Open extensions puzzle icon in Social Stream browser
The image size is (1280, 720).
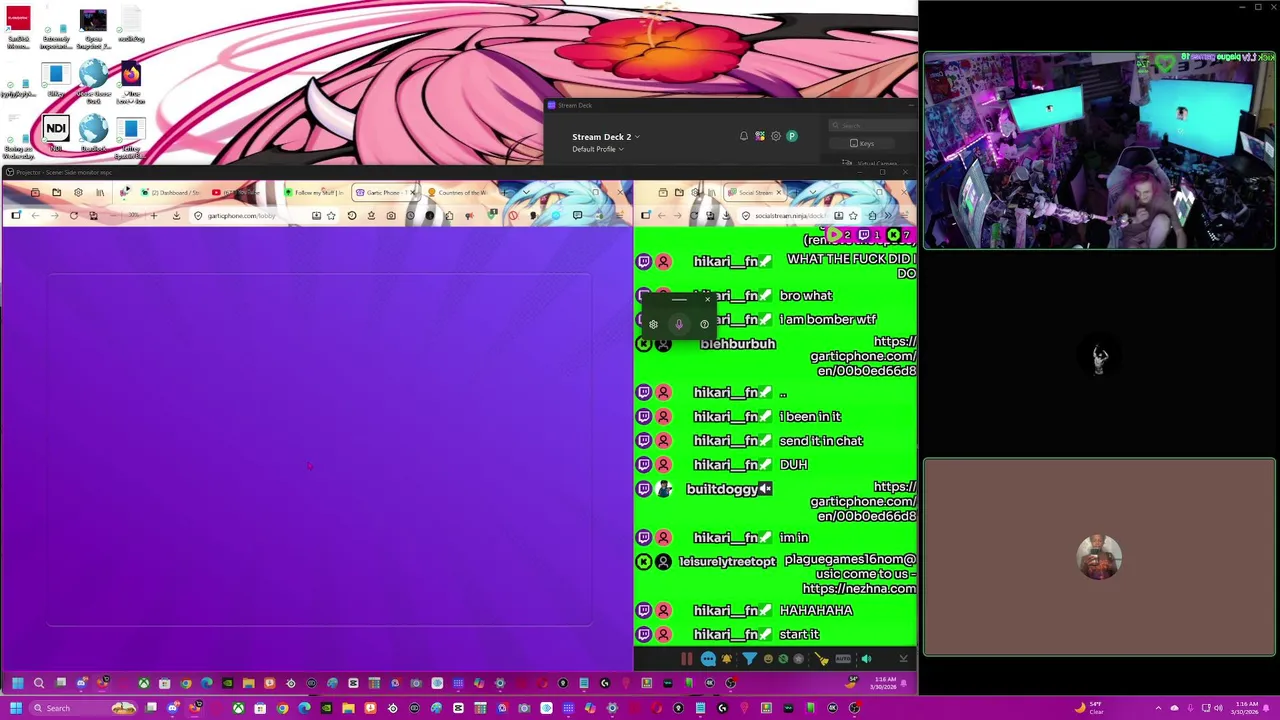pyautogui.click(x=872, y=216)
